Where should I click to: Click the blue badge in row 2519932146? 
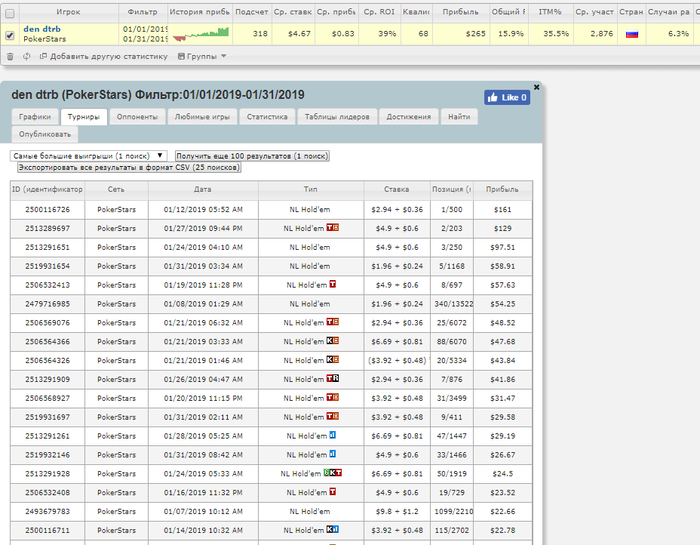(333, 454)
